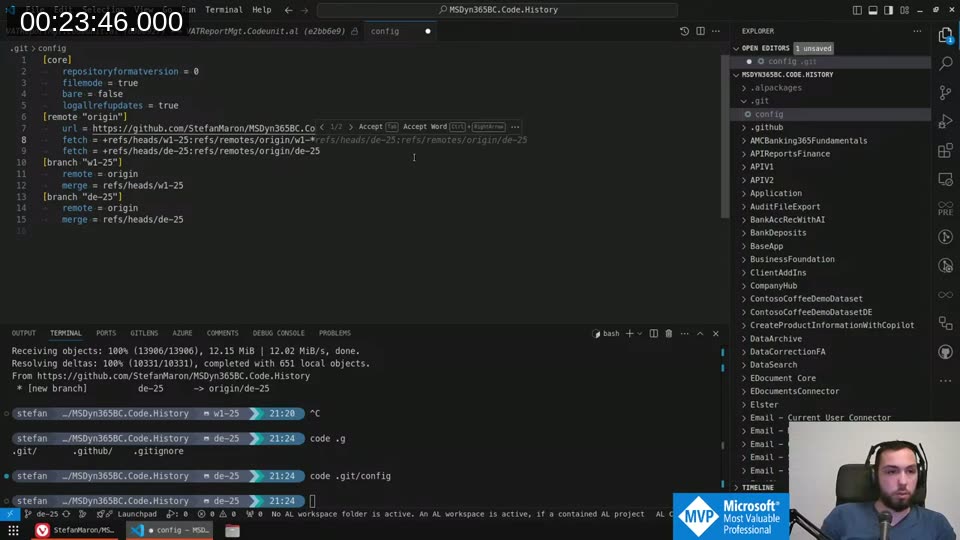Open config .git in Open Editors

(x=792, y=61)
